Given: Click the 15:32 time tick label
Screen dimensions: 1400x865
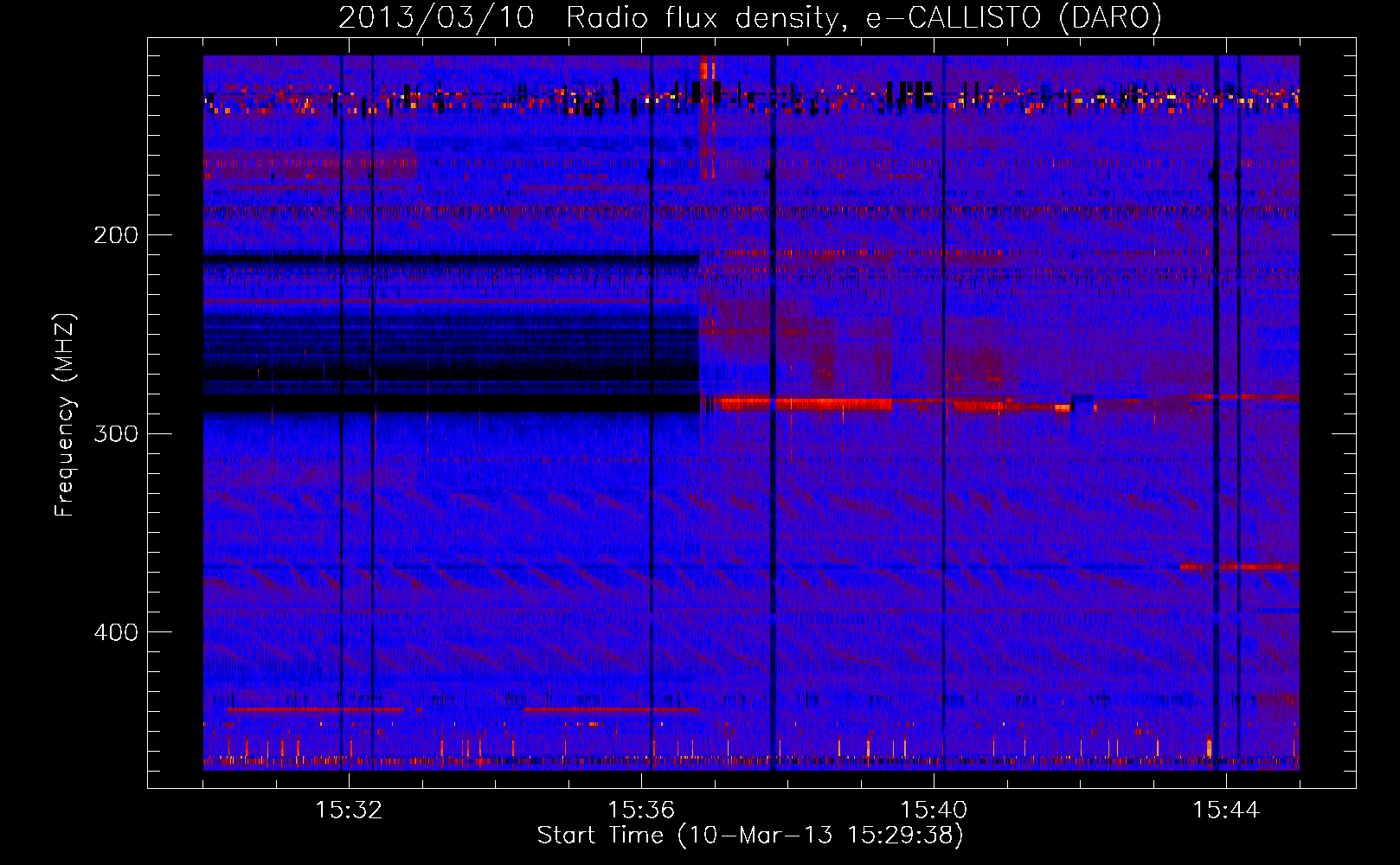Looking at the screenshot, I should [x=349, y=811].
